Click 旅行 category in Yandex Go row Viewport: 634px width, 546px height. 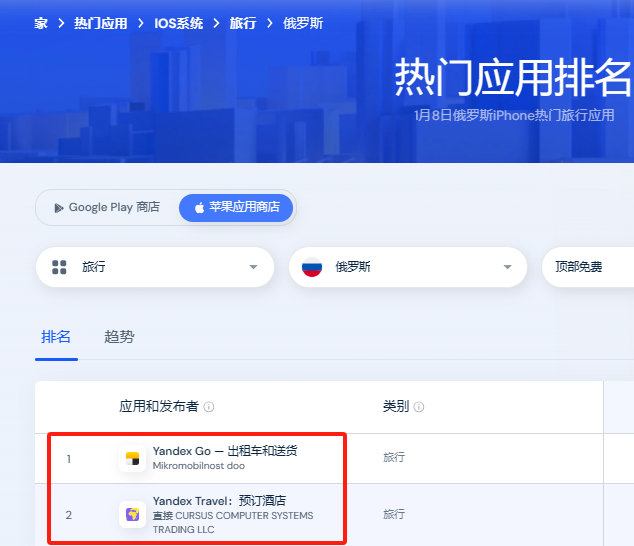tap(394, 457)
